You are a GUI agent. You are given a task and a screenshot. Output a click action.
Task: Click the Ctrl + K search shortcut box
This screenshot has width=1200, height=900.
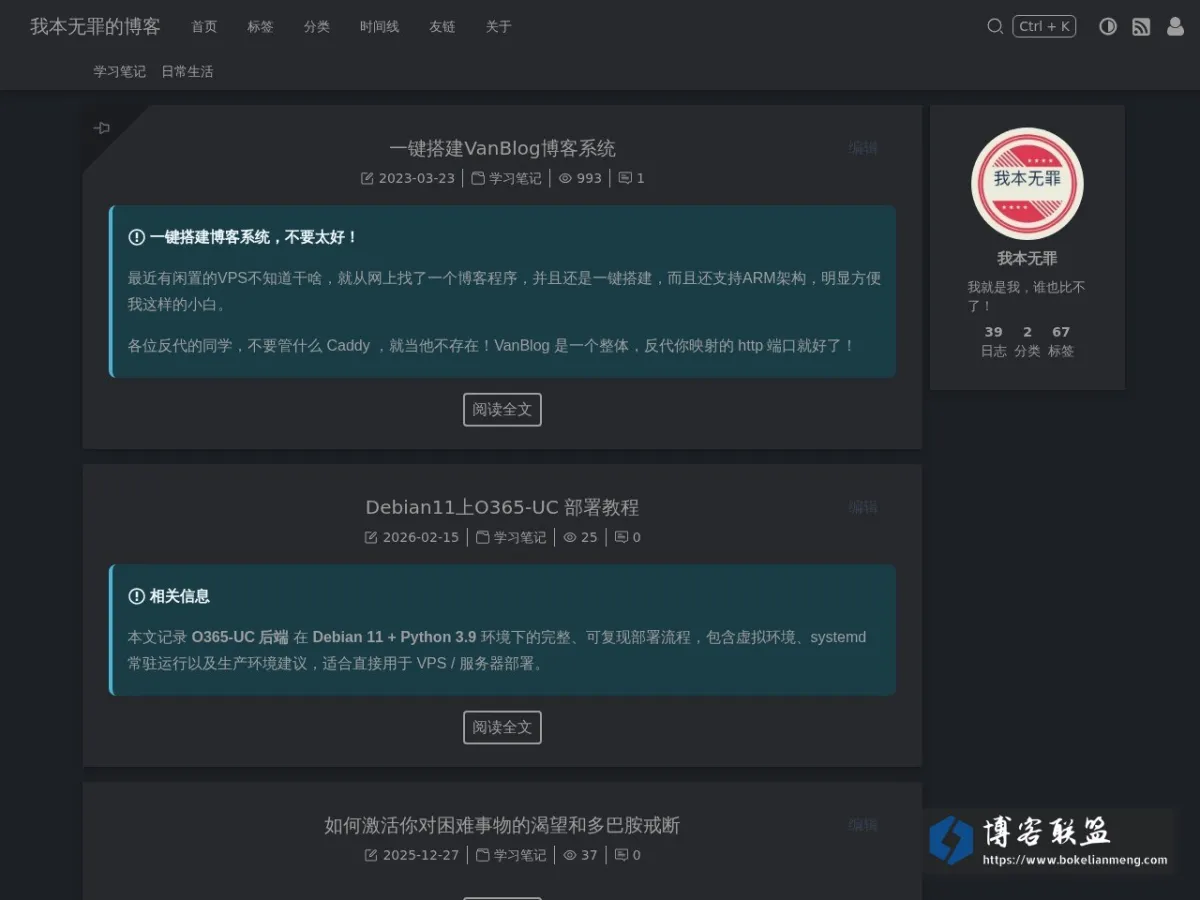[1044, 27]
